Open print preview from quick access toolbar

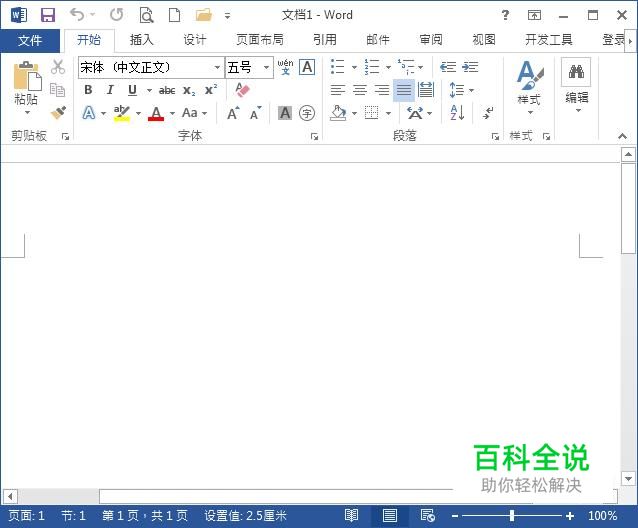[x=146, y=15]
